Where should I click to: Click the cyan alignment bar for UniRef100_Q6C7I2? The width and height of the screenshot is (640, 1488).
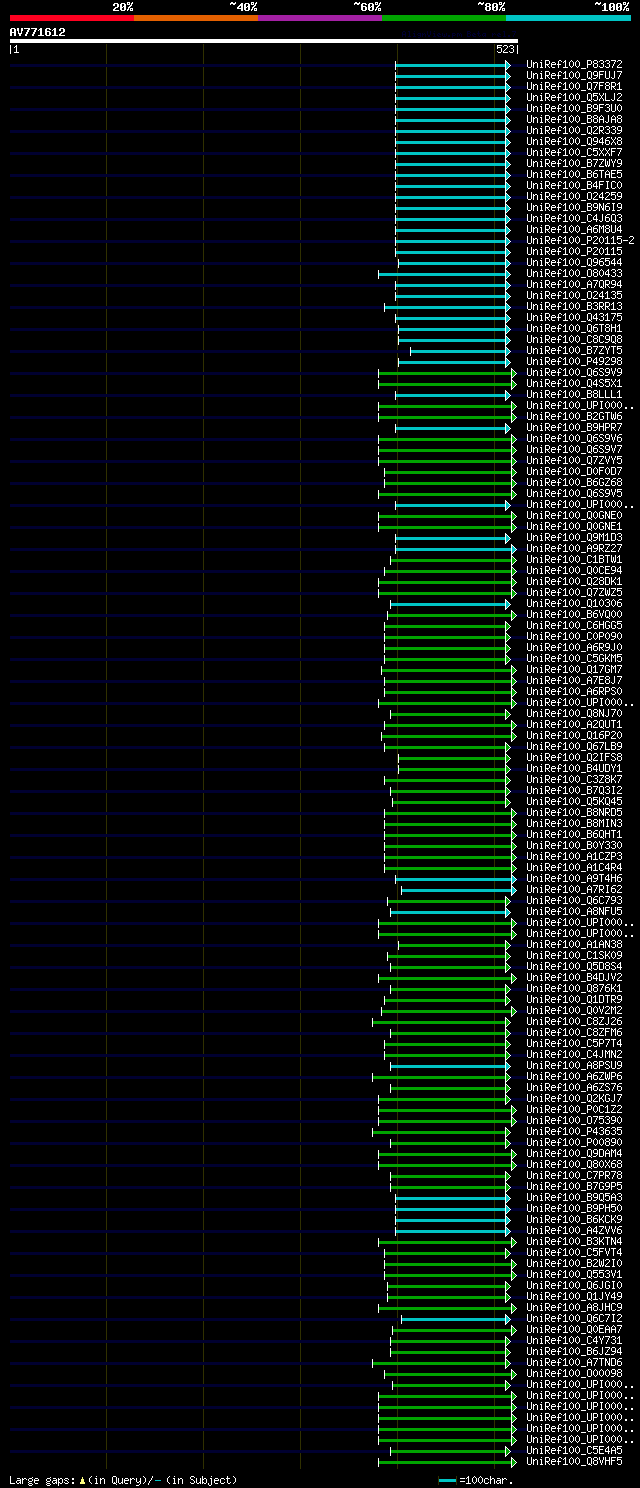click(456, 1318)
